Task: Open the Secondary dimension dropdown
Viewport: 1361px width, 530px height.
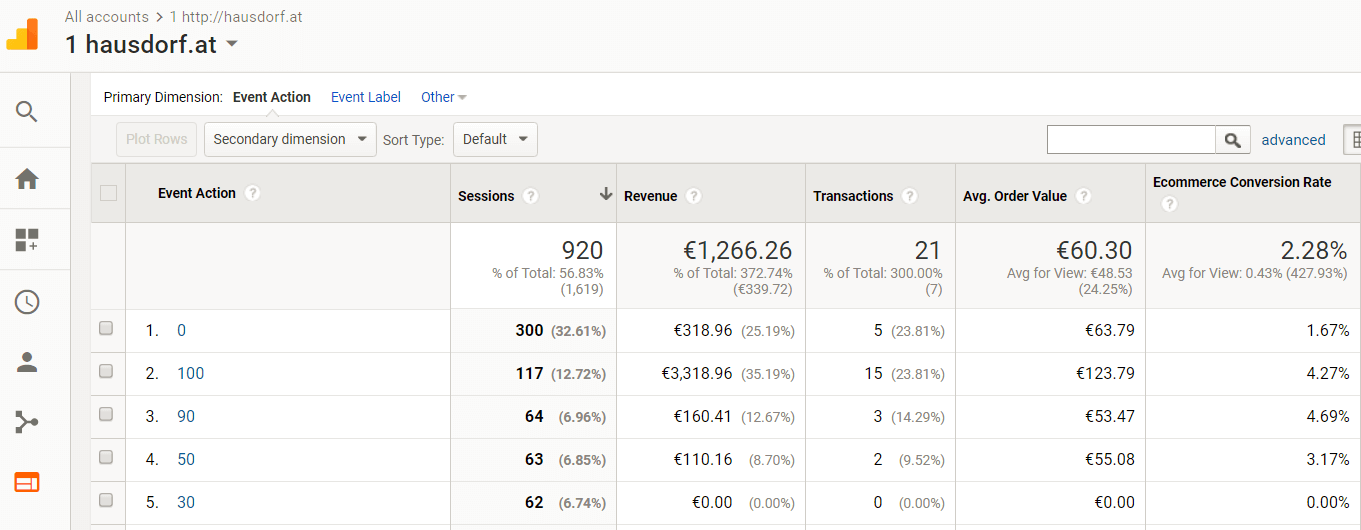Action: click(x=290, y=139)
